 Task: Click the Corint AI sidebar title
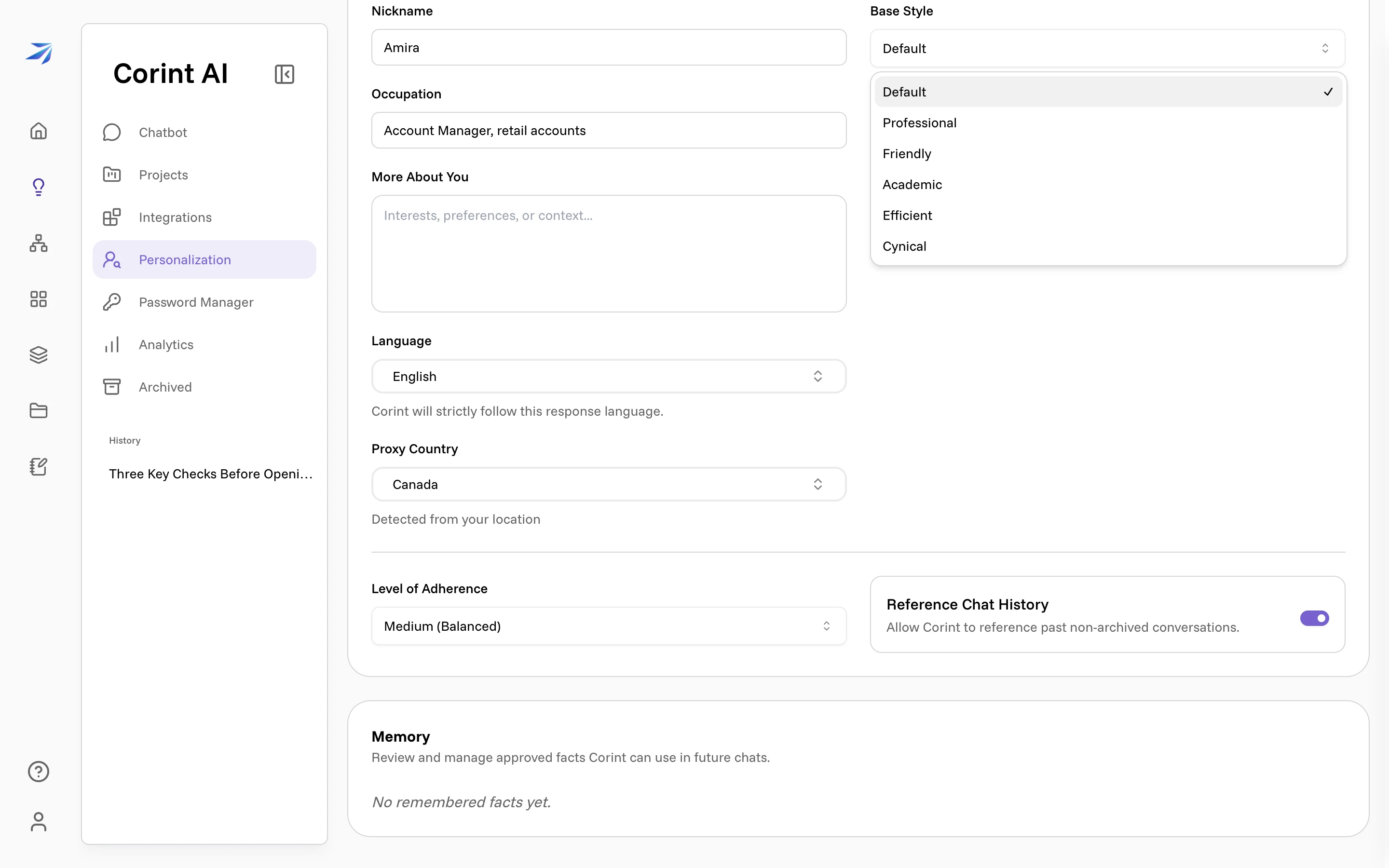(170, 73)
